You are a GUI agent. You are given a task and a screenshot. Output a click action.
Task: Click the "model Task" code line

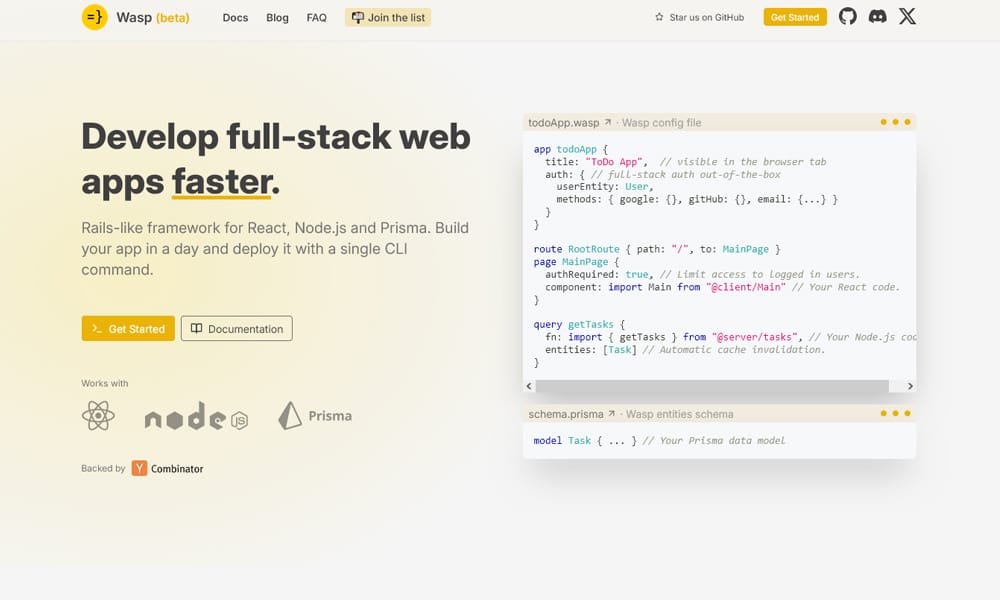click(x=659, y=441)
